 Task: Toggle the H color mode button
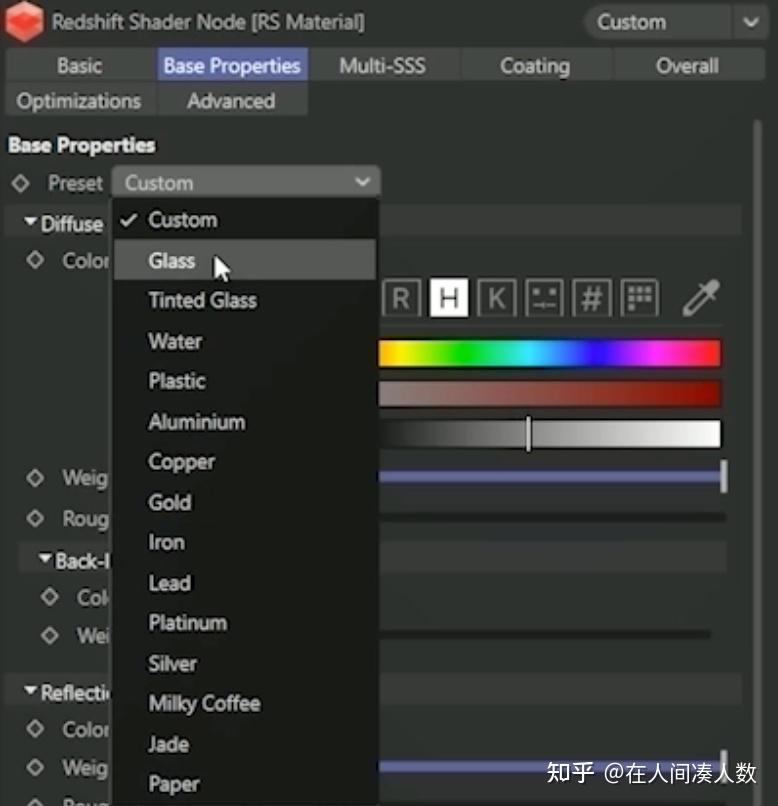click(x=449, y=297)
